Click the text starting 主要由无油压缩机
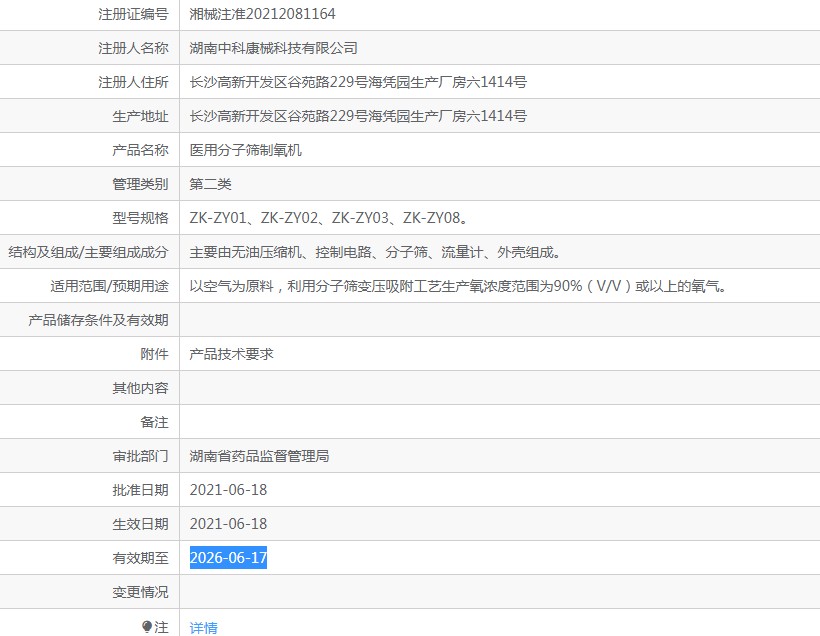This screenshot has height=636, width=820. pyautogui.click(x=375, y=252)
